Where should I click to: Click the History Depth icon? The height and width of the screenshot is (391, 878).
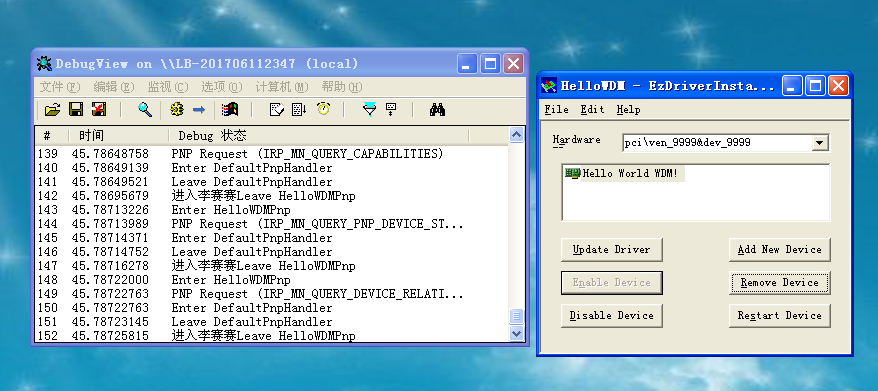[x=391, y=109]
